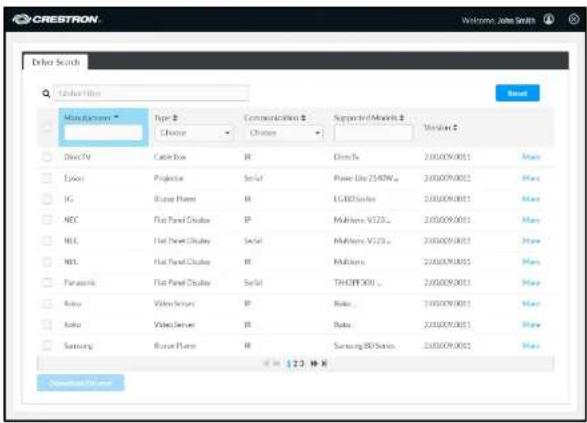Open the Type filter Choose dropdown
Viewport: 587px width, 423px height.
[x=194, y=133]
